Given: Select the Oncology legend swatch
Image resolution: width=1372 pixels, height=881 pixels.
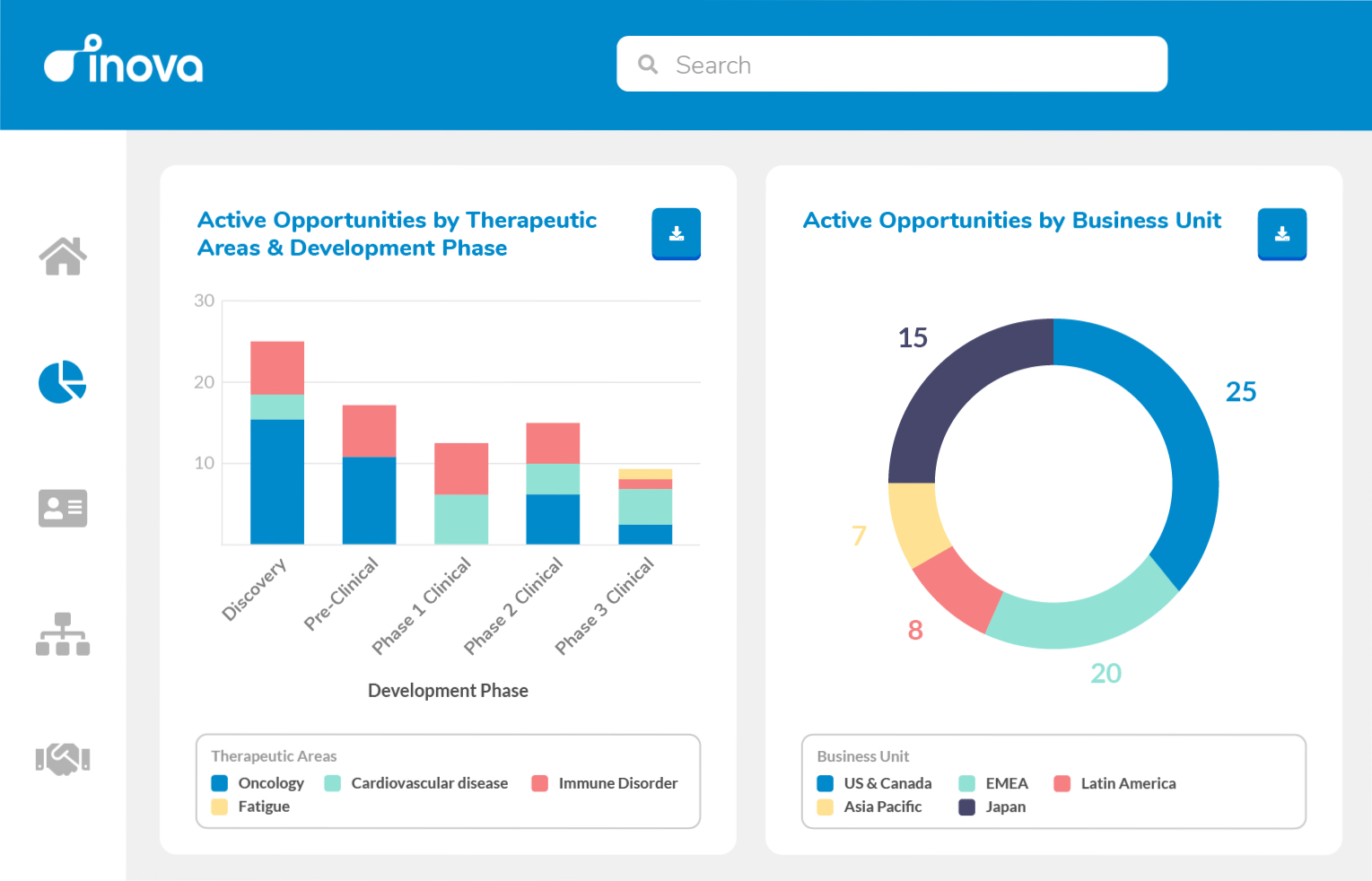Looking at the screenshot, I should (220, 783).
